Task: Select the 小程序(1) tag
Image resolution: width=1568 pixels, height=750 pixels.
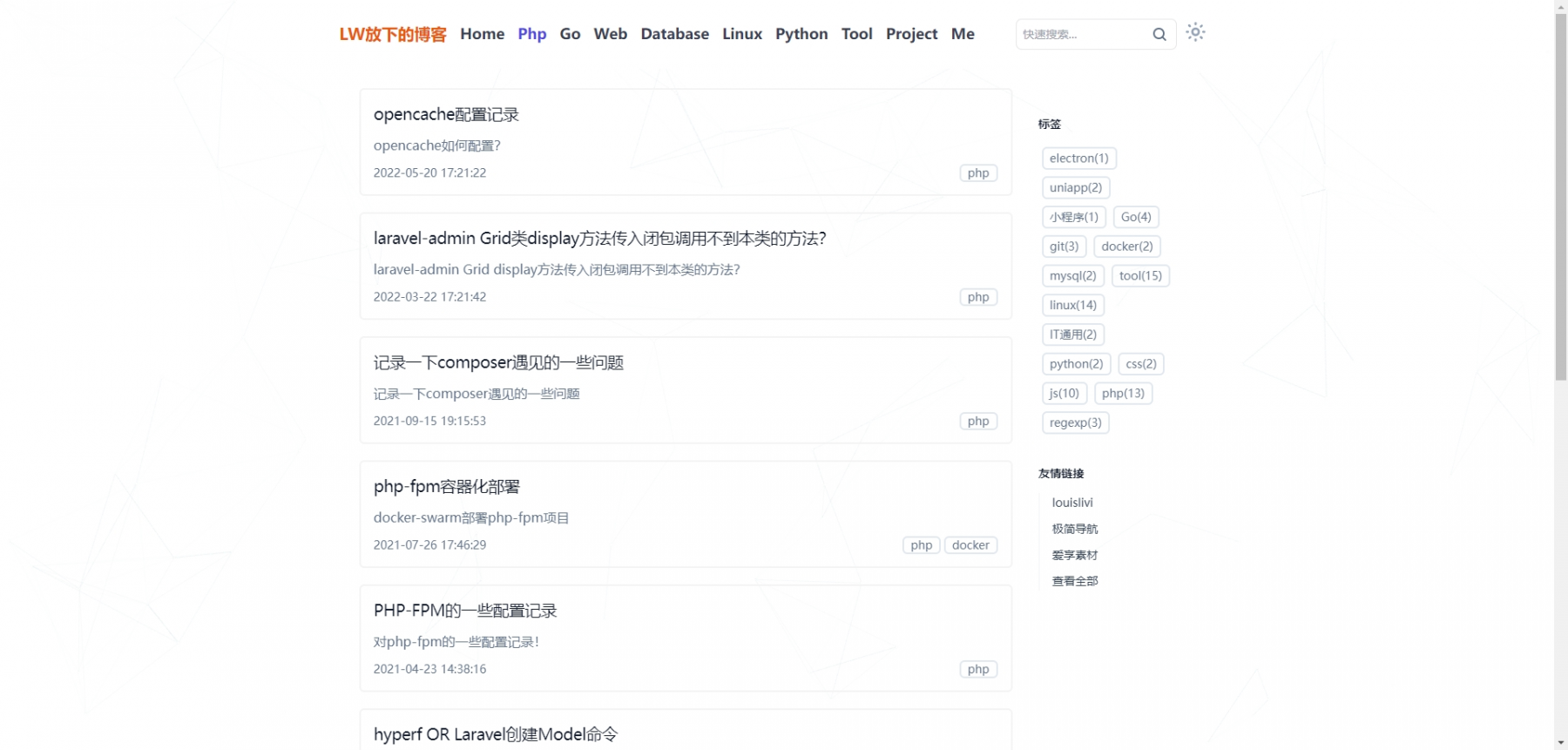Action: pos(1074,217)
